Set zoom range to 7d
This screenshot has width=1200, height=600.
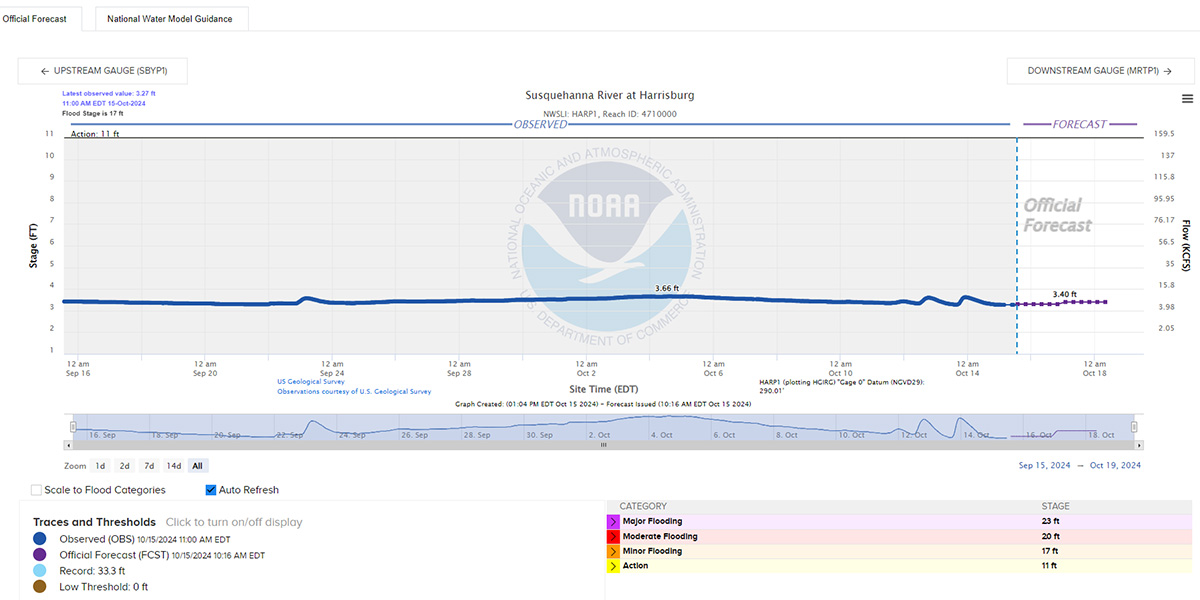(x=149, y=466)
